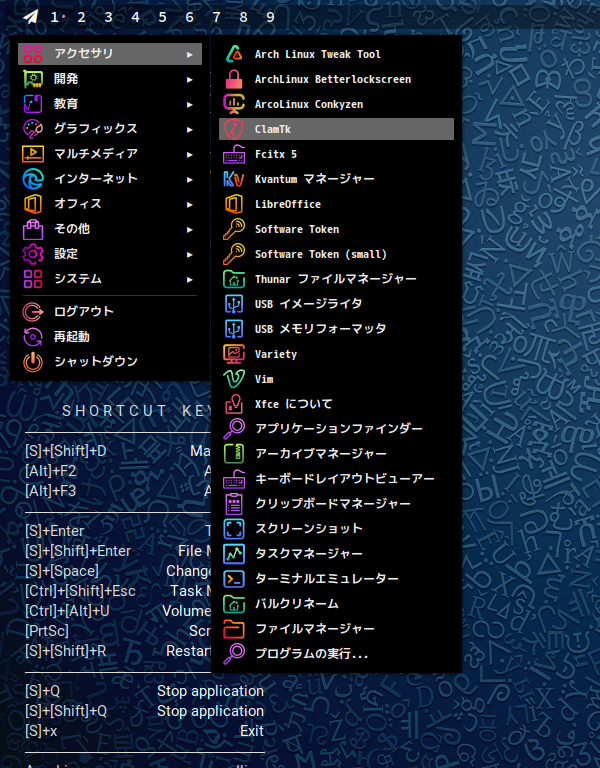The width and height of the screenshot is (600, 768).
Task: Choose 再起動 to reboot
Action: click(110, 336)
